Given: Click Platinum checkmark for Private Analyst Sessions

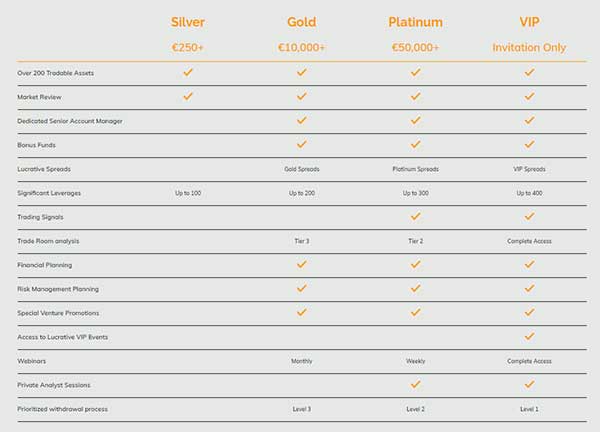Looking at the screenshot, I should point(415,385).
